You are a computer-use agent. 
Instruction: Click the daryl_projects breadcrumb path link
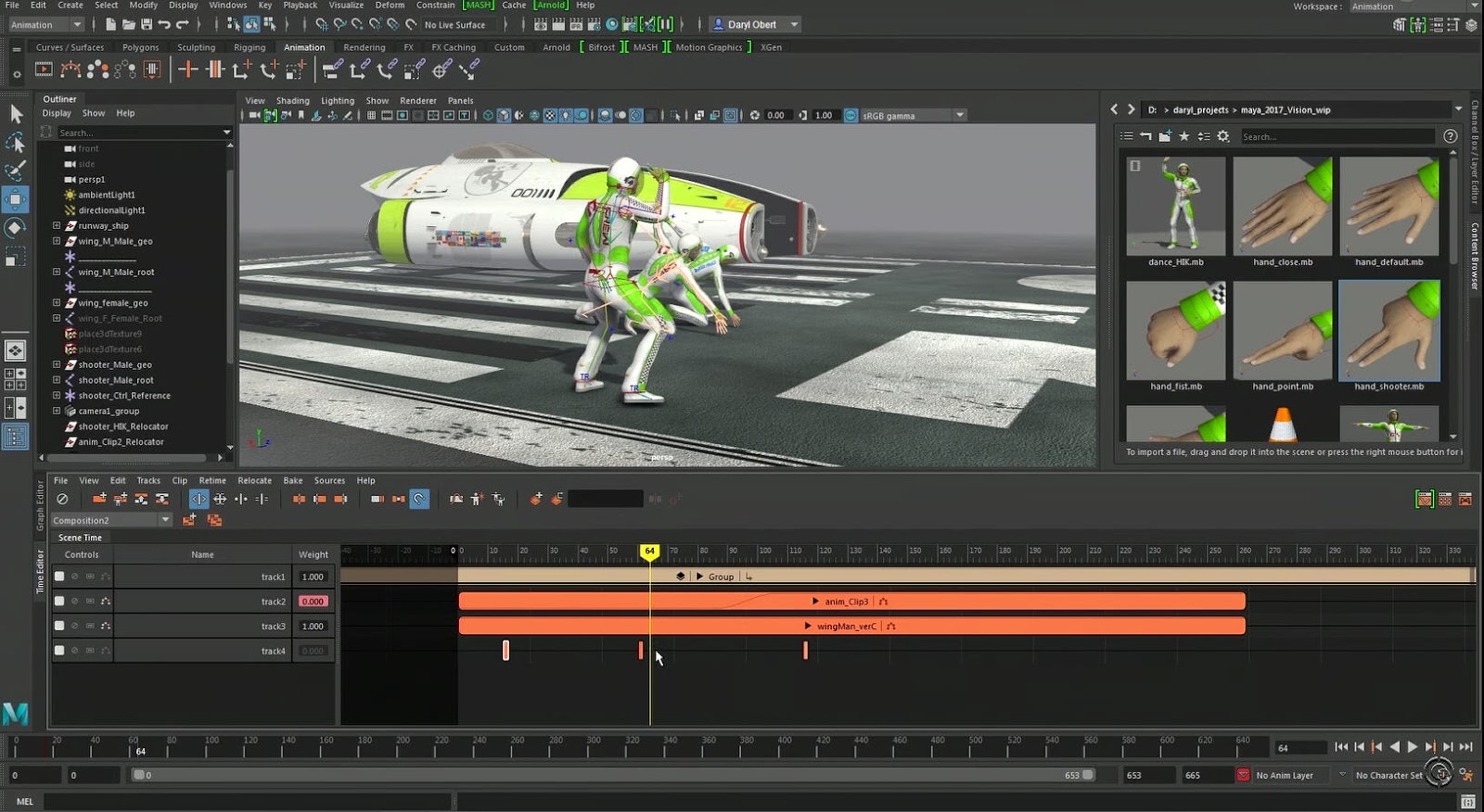[1200, 109]
